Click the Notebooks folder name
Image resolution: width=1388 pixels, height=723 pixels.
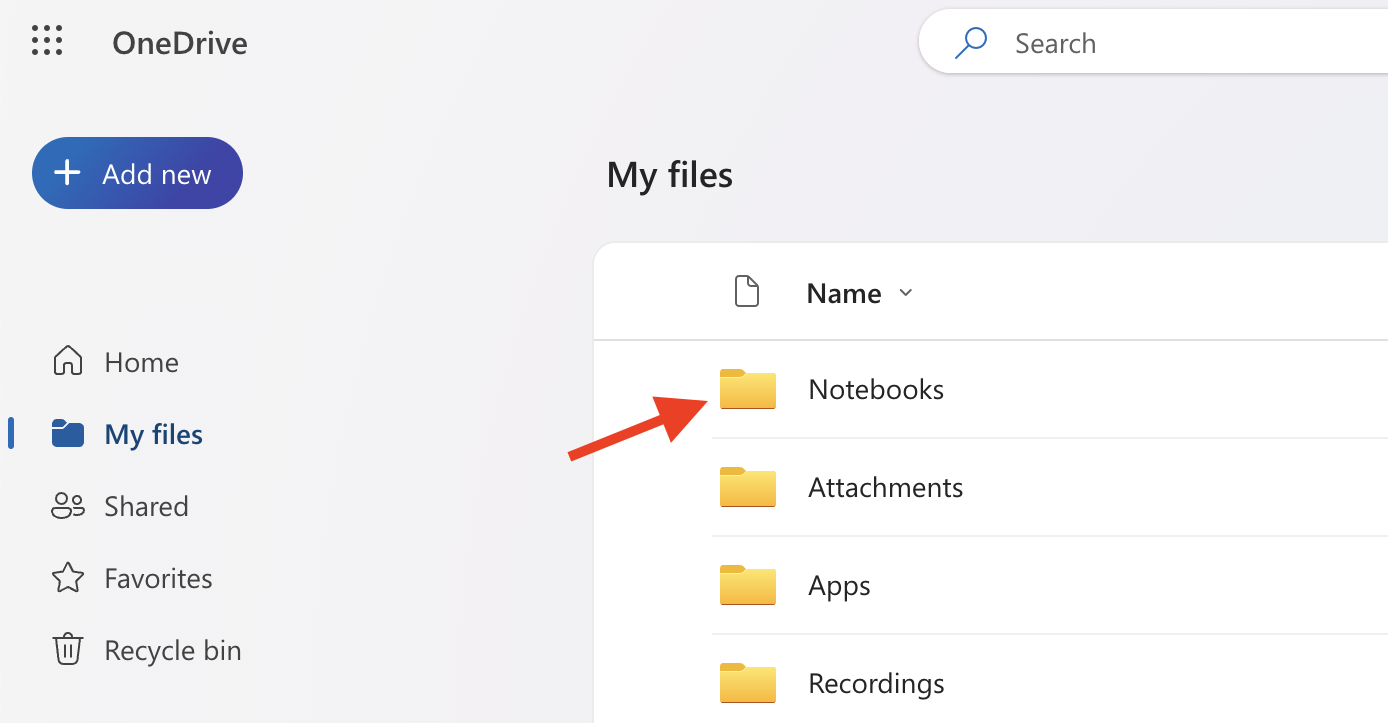pyautogui.click(x=876, y=389)
